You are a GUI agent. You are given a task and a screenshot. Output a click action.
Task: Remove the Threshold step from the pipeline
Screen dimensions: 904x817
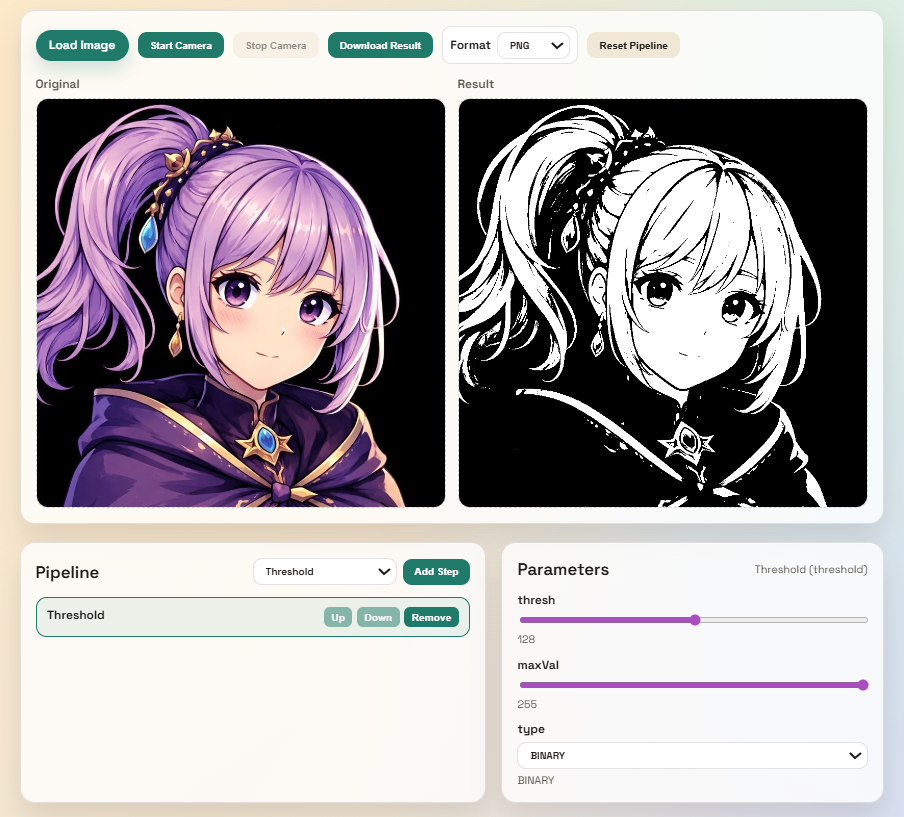(431, 617)
